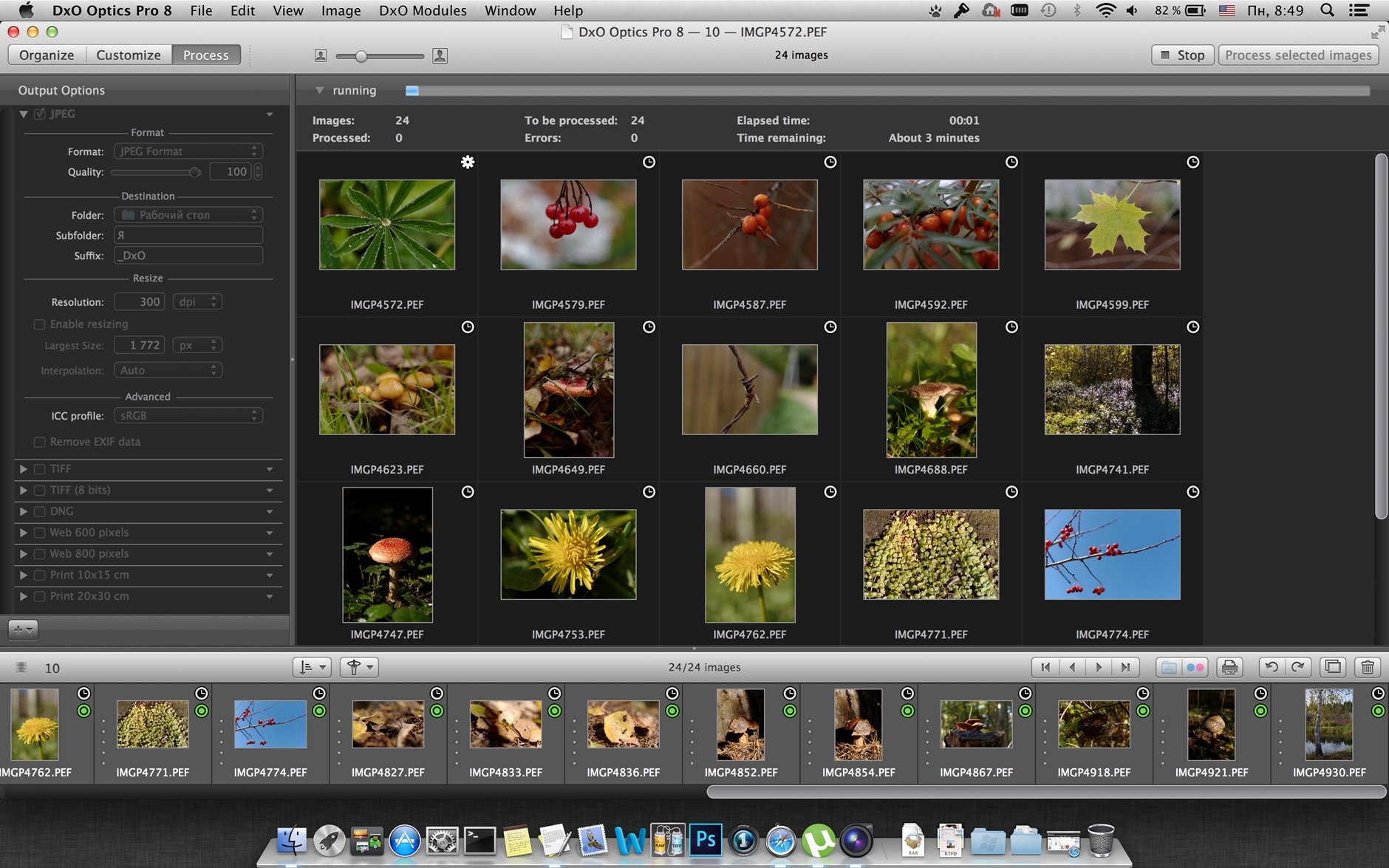Select the IMGP4753.PEF dandelion thumbnail

pyautogui.click(x=568, y=554)
